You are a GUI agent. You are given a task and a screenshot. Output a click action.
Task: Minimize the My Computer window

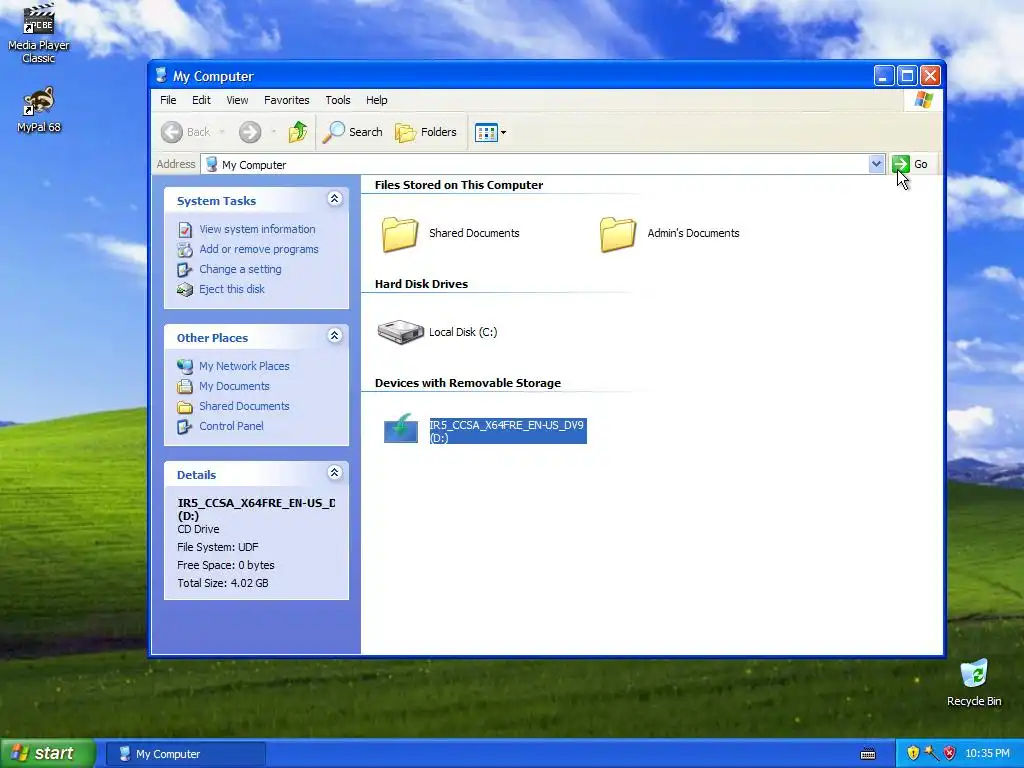pyautogui.click(x=884, y=76)
